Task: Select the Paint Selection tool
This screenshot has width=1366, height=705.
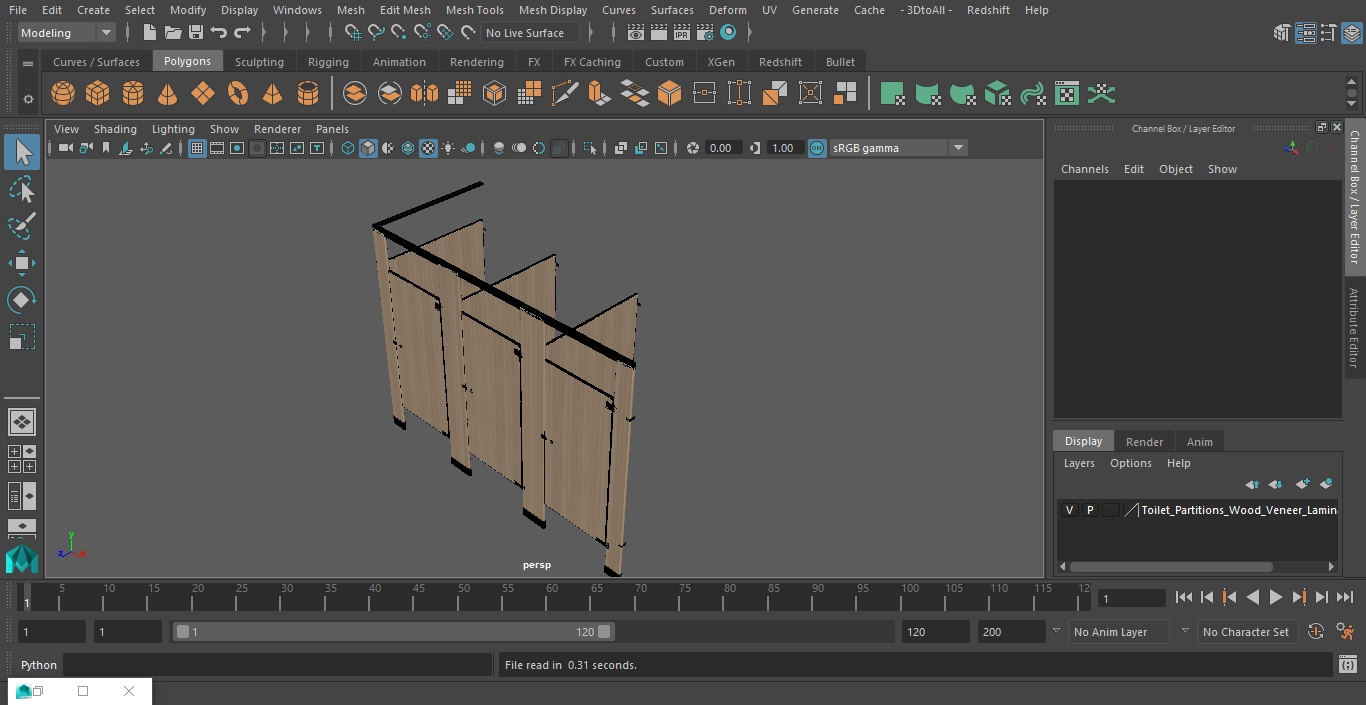Action: 21,226
